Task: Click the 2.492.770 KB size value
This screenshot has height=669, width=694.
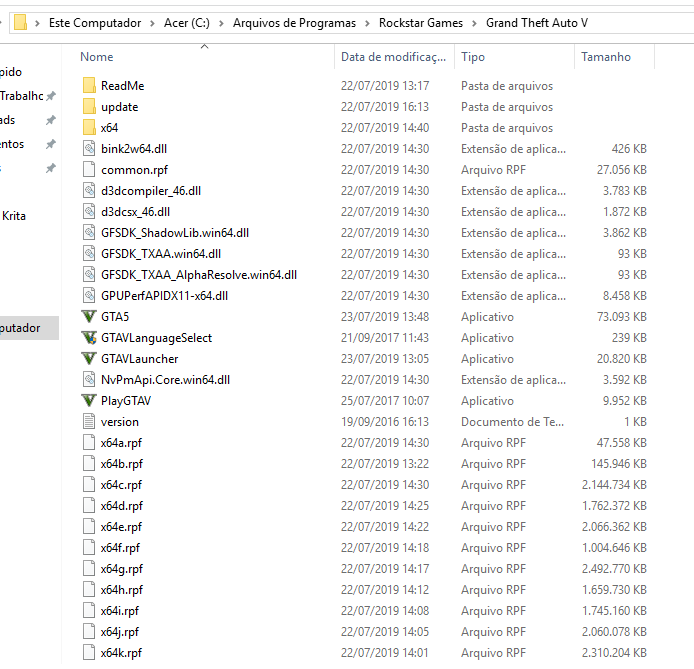Action: pos(614,569)
